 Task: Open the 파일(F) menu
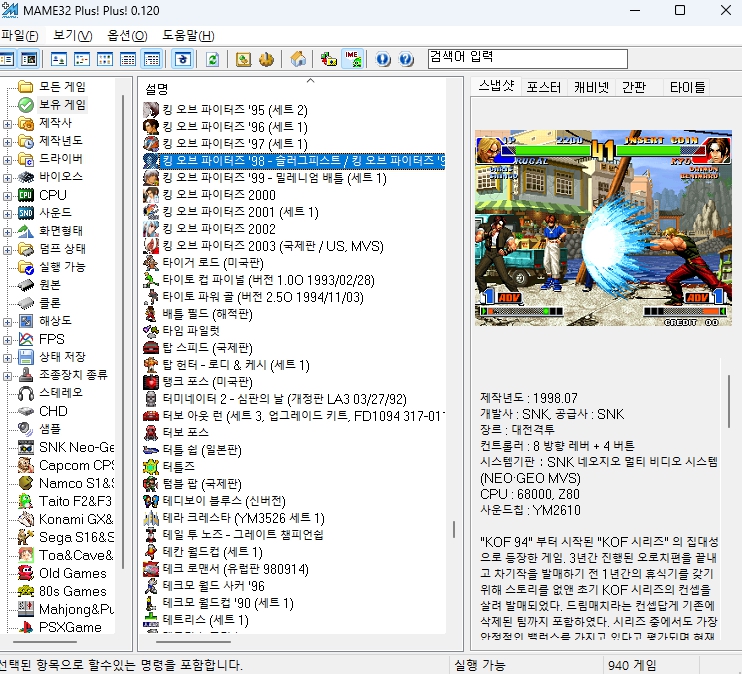coord(19,35)
